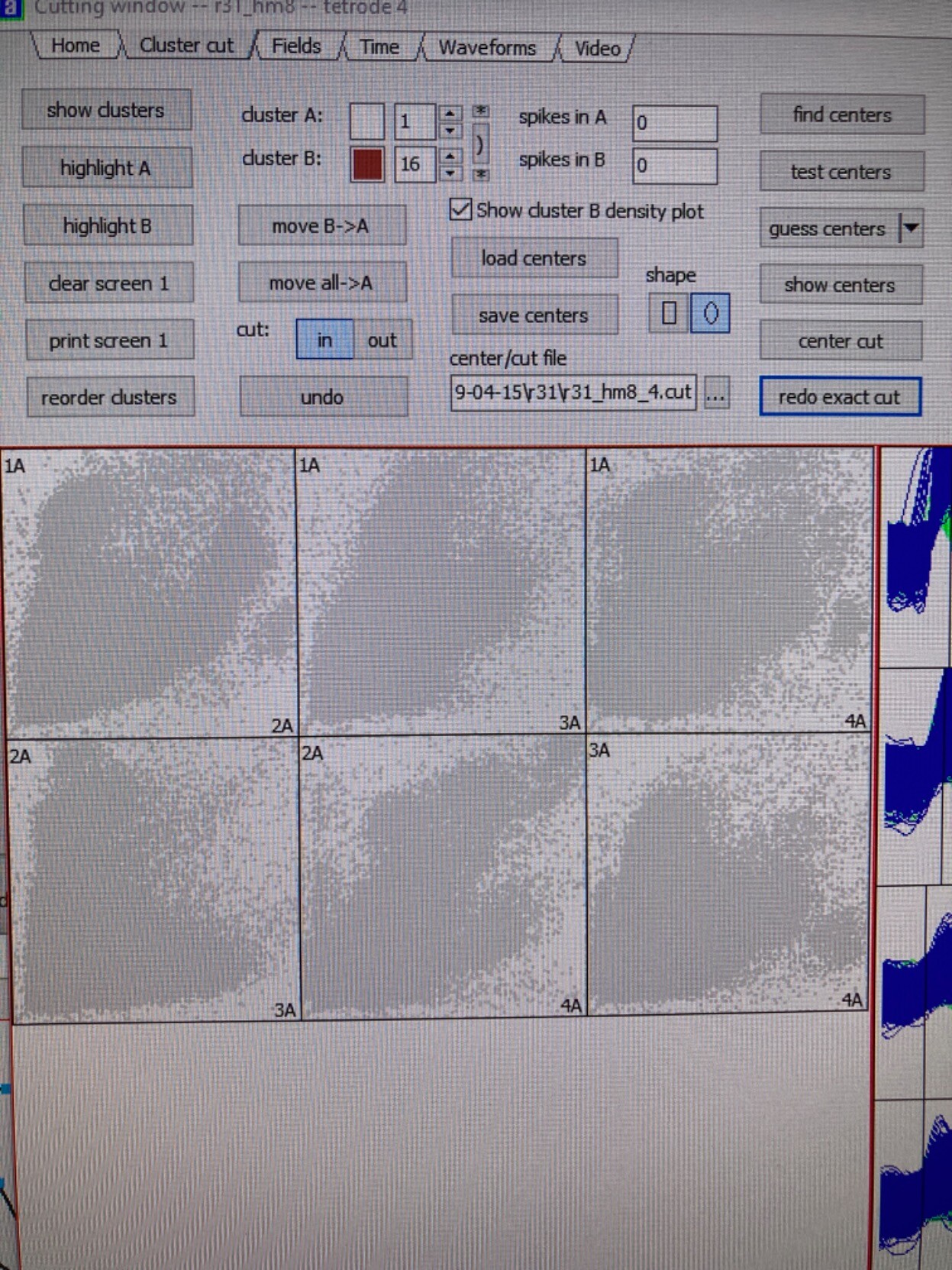This screenshot has width=952, height=1270.
Task: Undo the last cut
Action: tap(323, 397)
